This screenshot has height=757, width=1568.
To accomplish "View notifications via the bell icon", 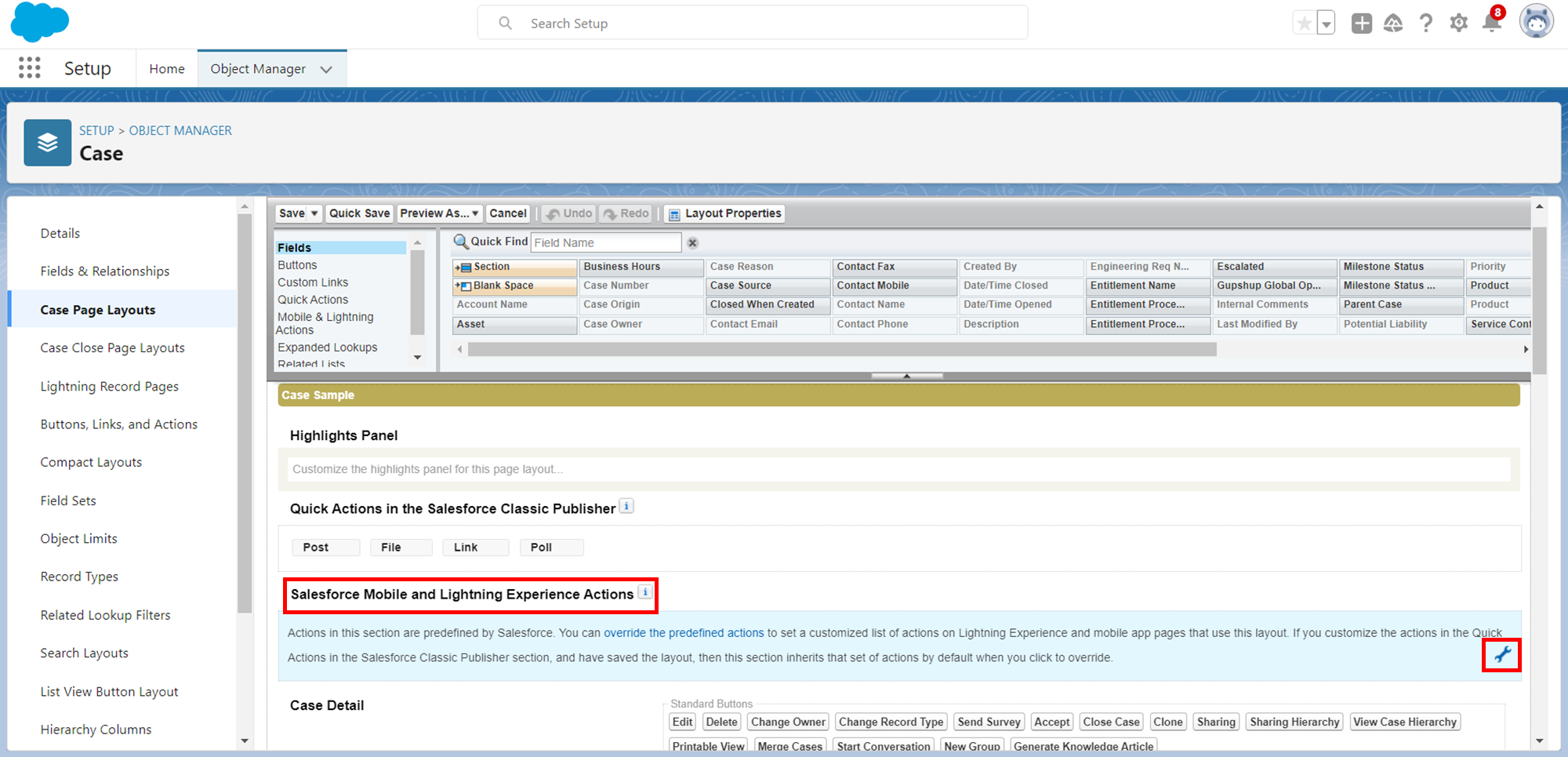I will click(1492, 22).
